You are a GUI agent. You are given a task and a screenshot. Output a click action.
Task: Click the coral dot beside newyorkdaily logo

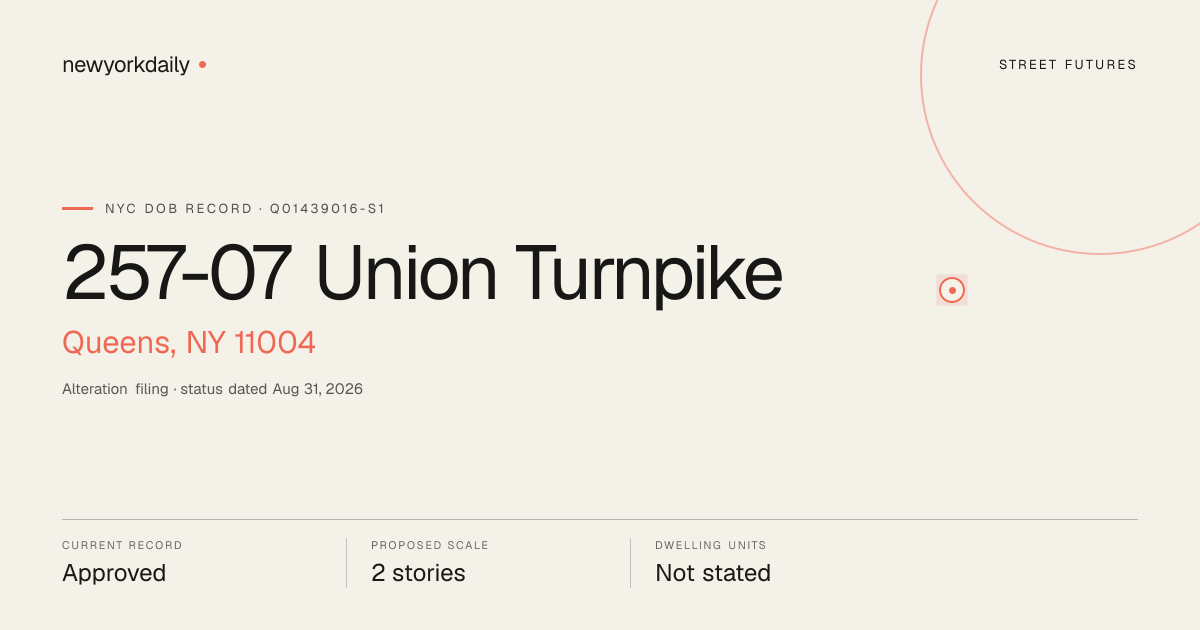[x=202, y=64]
